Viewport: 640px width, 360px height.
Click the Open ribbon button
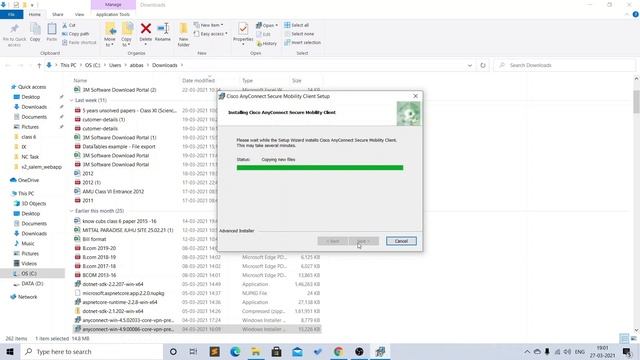267,25
